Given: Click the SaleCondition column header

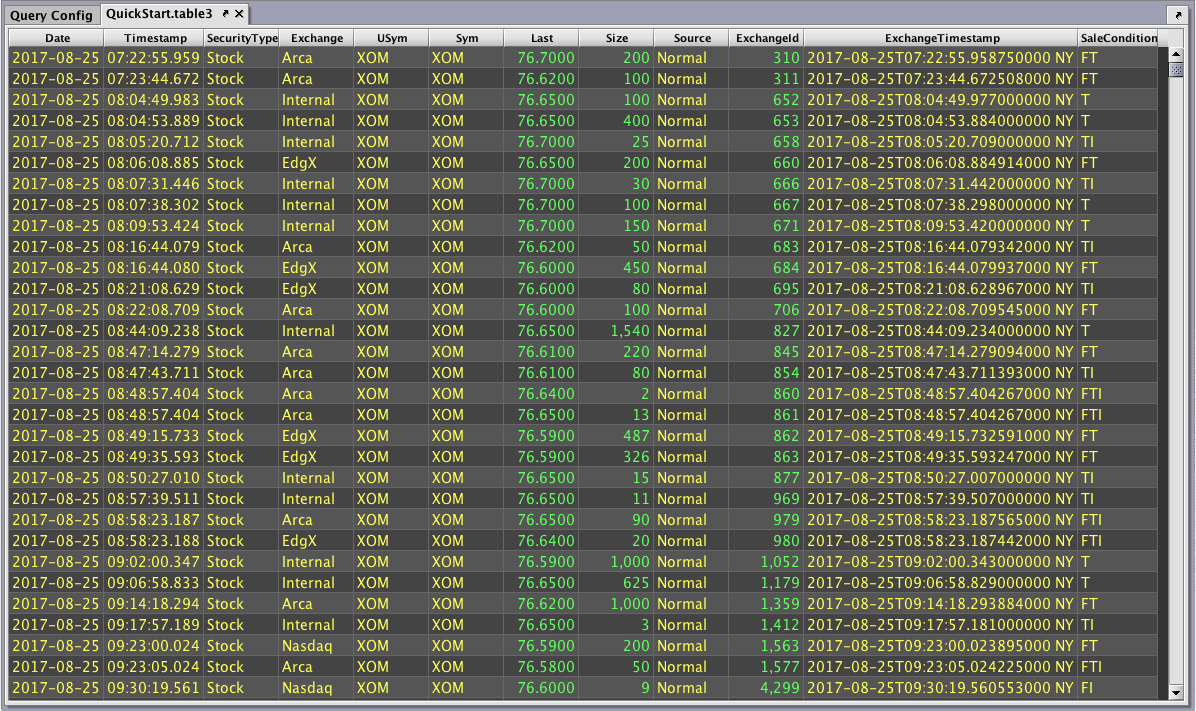Looking at the screenshot, I should tap(1118, 38).
